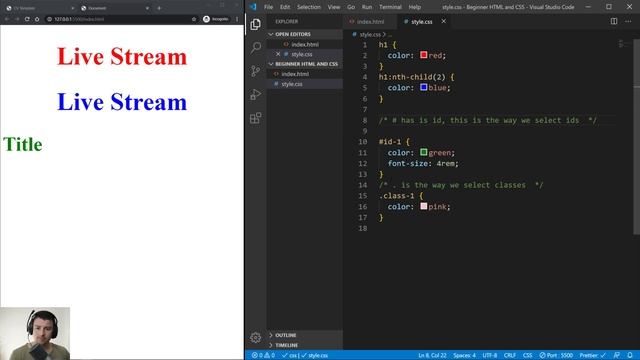Open the Extensions view
The width and height of the screenshot is (640, 360).
(x=256, y=118)
